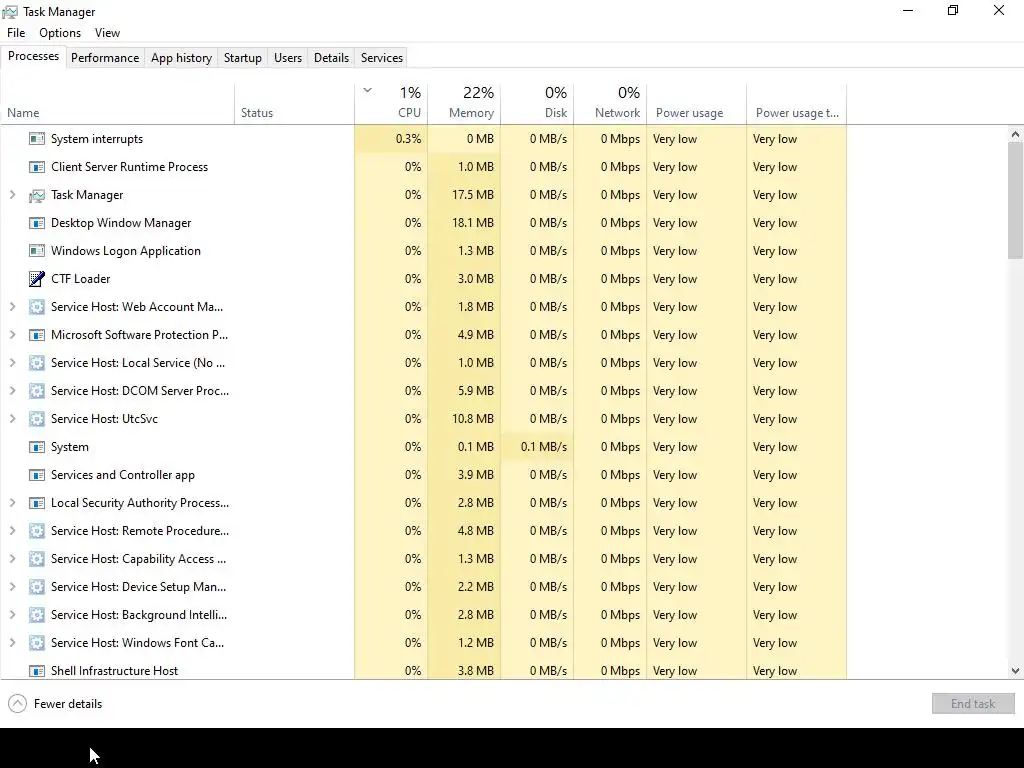The image size is (1024, 768).
Task: Sort by the Disk column header
Action: click(537, 104)
